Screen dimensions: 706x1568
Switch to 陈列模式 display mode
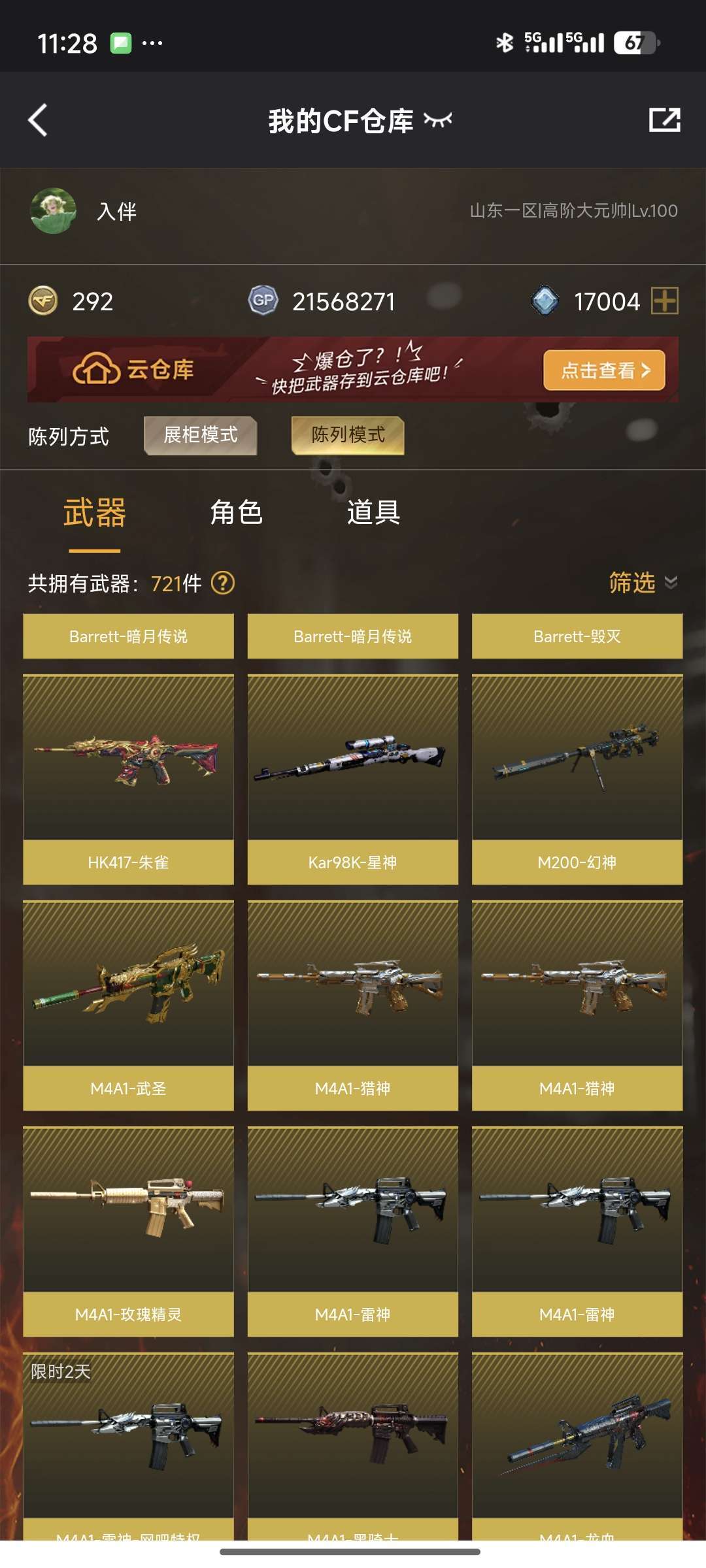pos(348,435)
